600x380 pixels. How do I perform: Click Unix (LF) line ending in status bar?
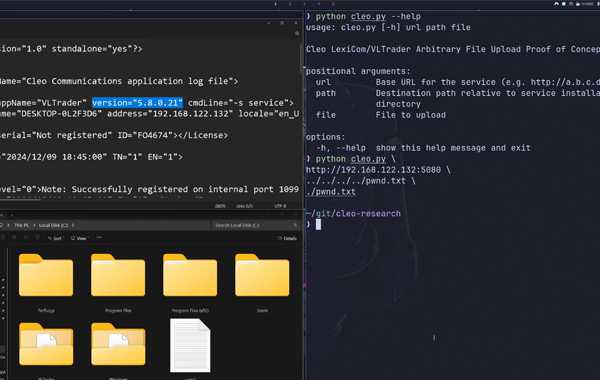tap(244, 206)
